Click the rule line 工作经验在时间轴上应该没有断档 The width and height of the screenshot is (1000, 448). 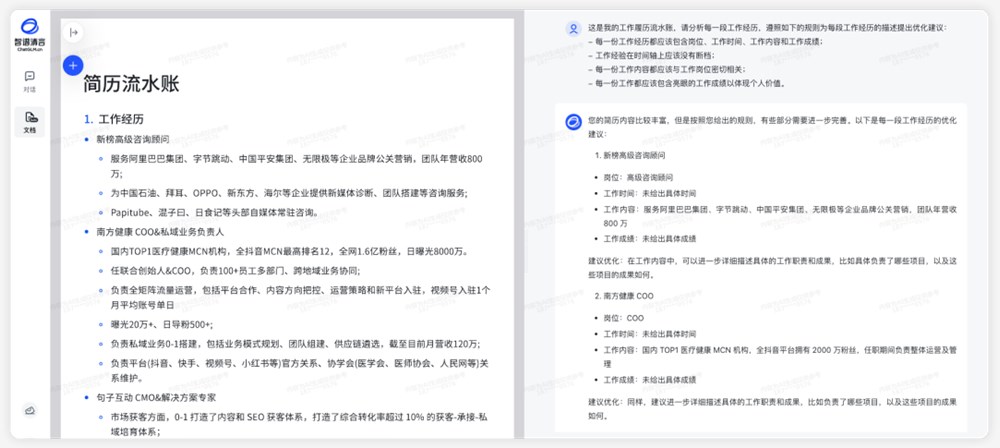[655, 56]
